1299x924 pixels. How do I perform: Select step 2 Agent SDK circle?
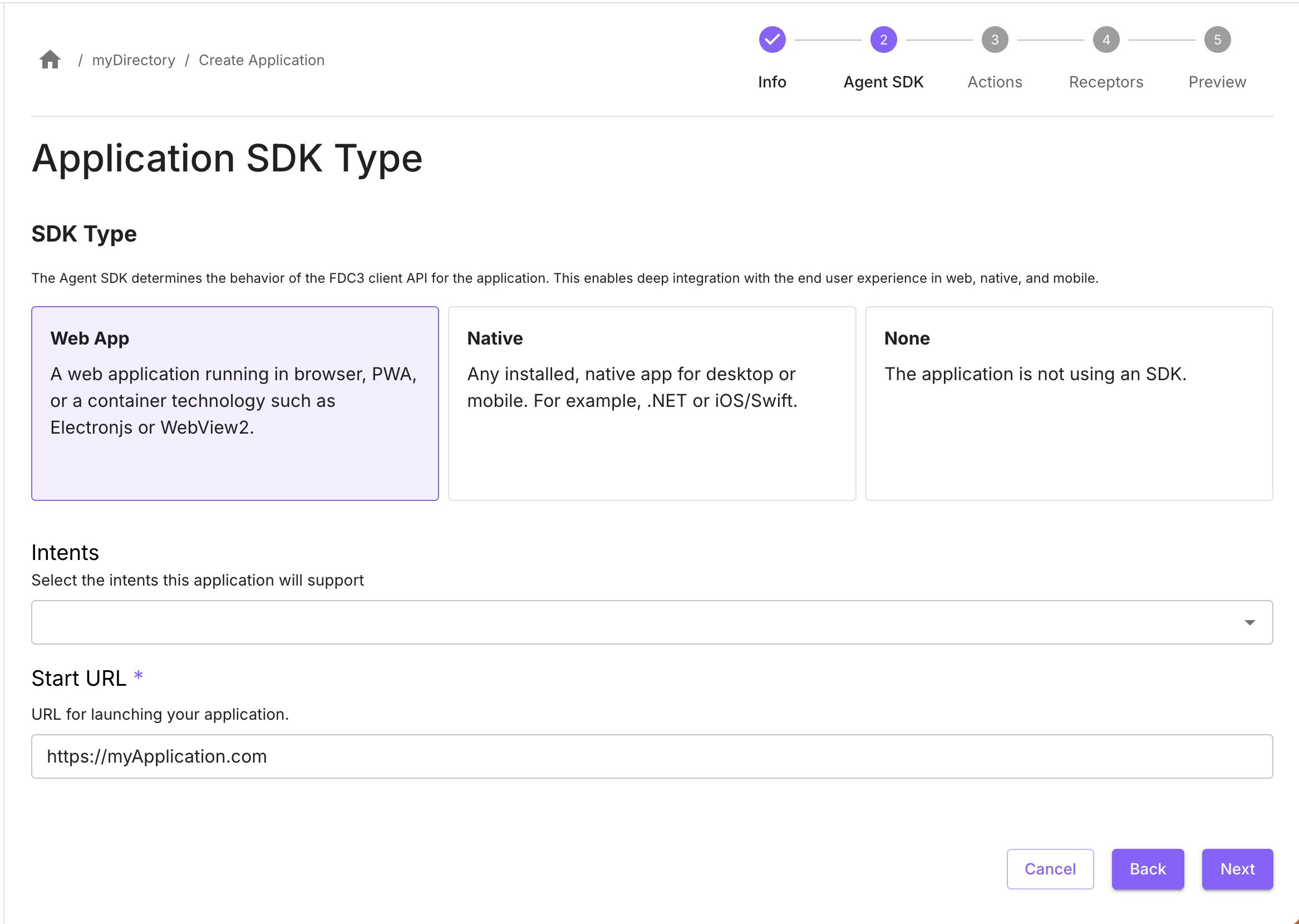tap(883, 40)
